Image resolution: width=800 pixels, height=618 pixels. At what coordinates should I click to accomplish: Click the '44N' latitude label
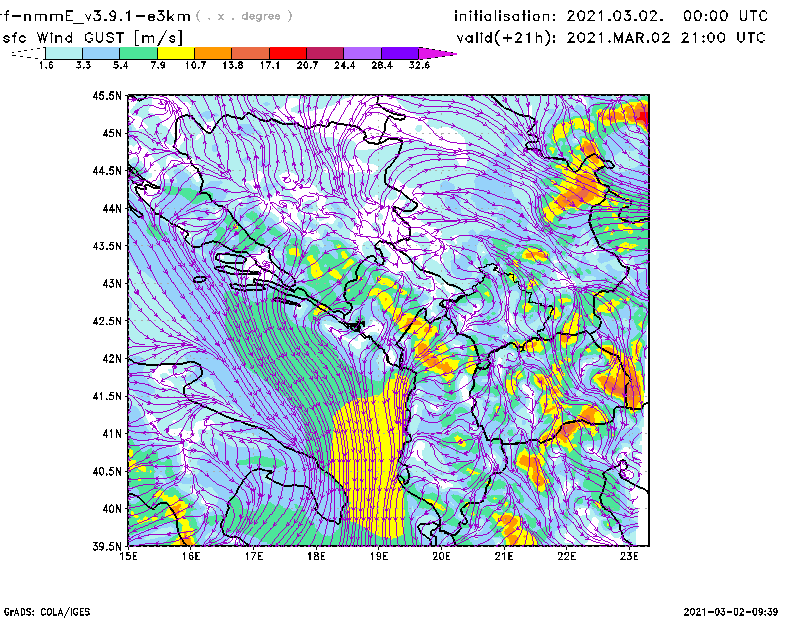[x=112, y=208]
